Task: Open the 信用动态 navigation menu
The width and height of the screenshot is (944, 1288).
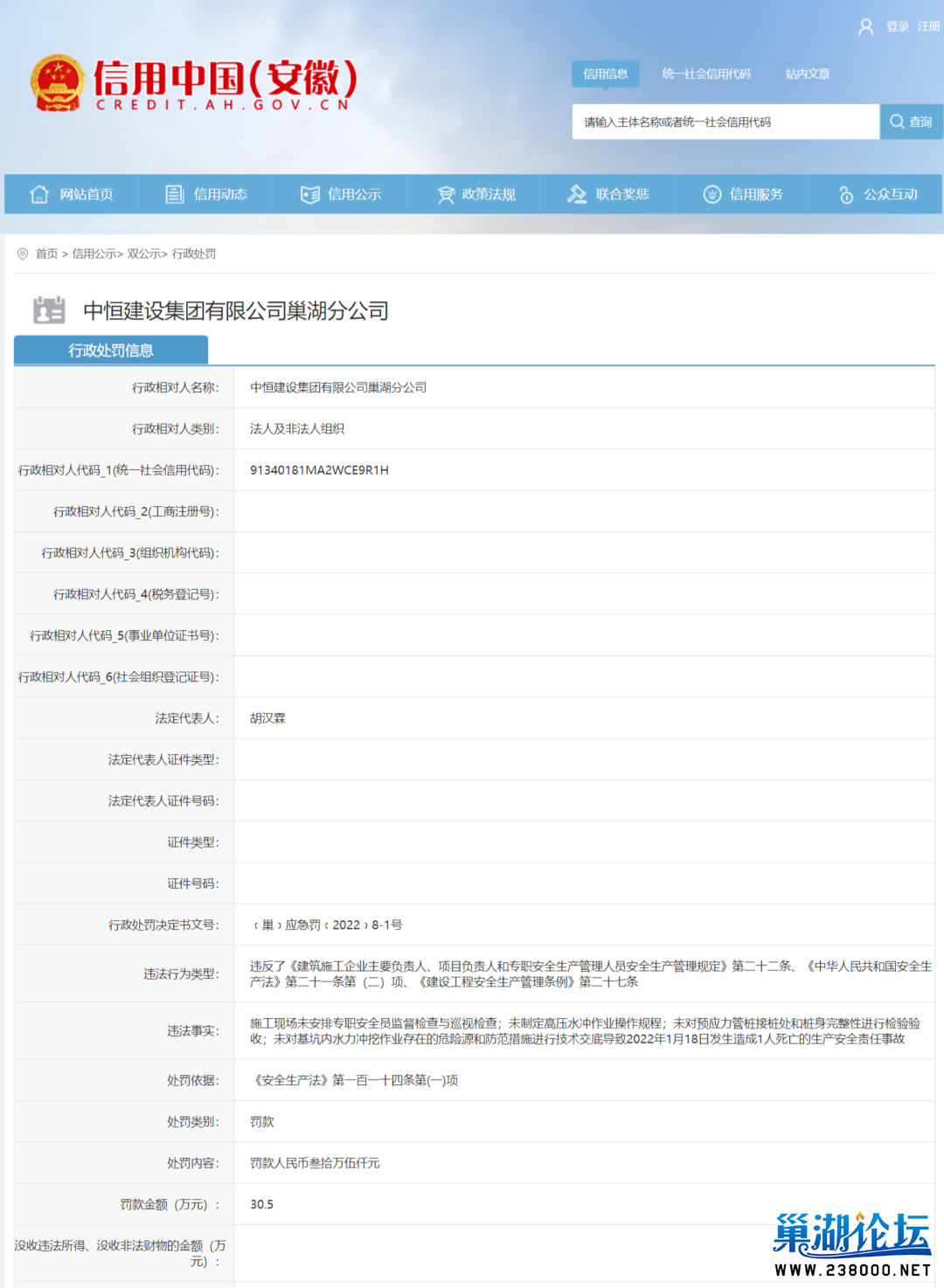Action: [206, 194]
